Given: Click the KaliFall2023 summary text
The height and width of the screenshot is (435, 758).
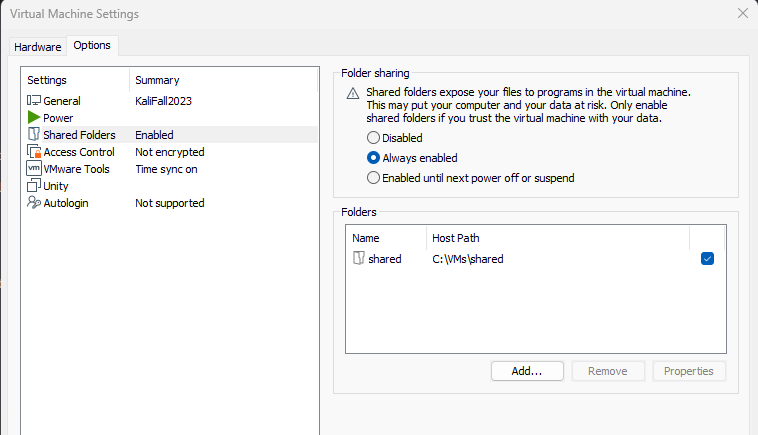Looking at the screenshot, I should click(x=163, y=101).
